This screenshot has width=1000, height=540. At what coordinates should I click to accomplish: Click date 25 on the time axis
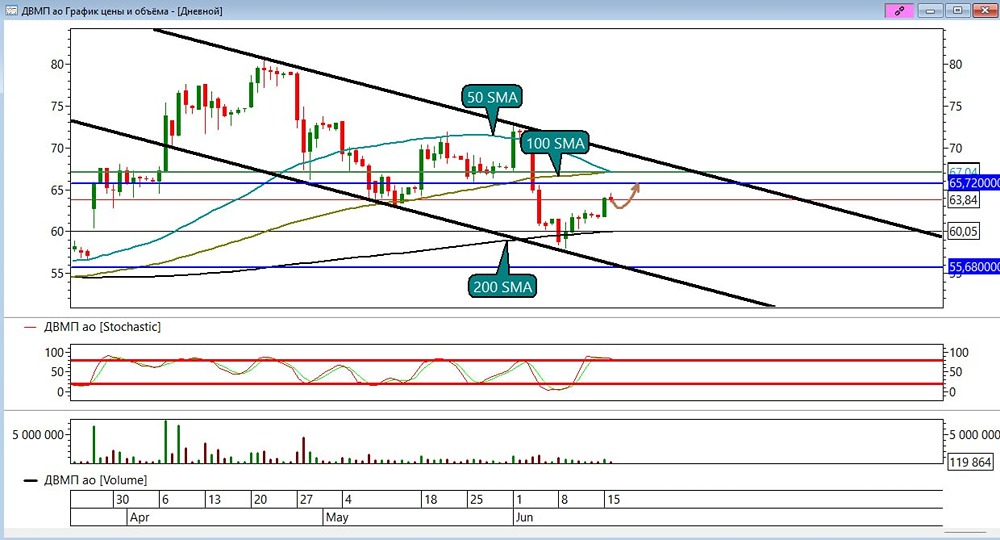[x=476, y=500]
